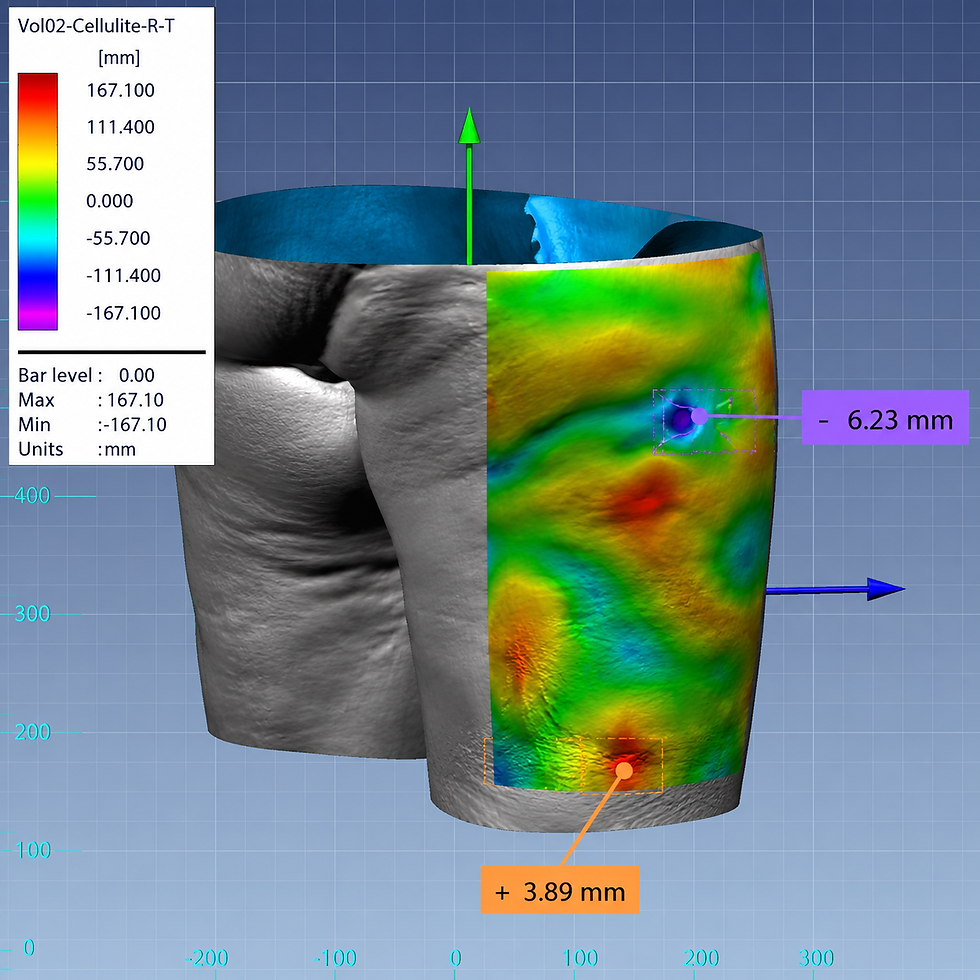Click the 400 vertical axis tick label
980x980 pixels.
click(32, 496)
